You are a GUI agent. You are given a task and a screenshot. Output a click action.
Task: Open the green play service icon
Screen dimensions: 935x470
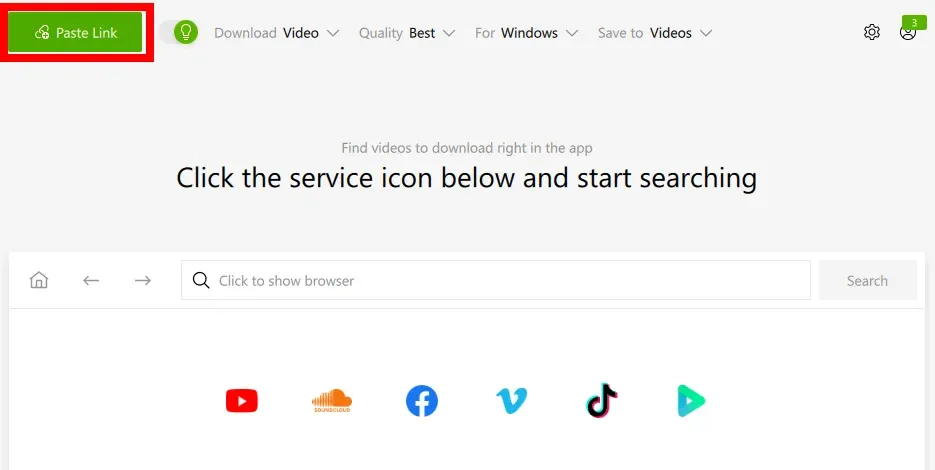click(x=691, y=401)
